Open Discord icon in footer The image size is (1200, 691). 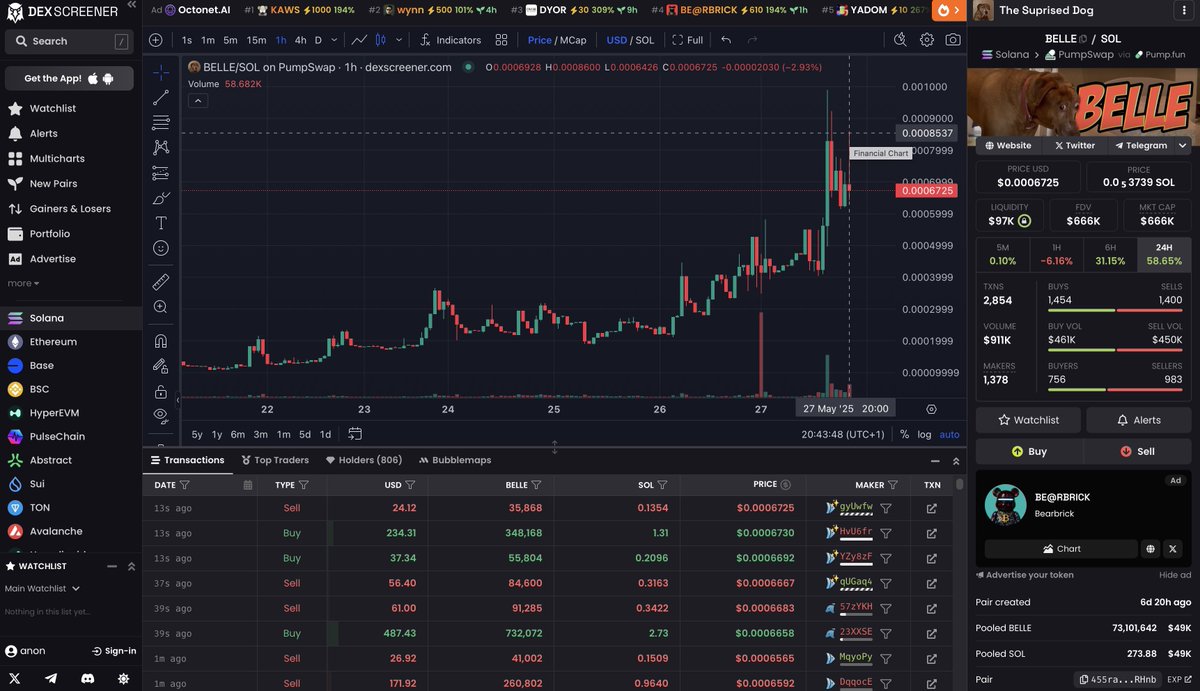(x=87, y=678)
